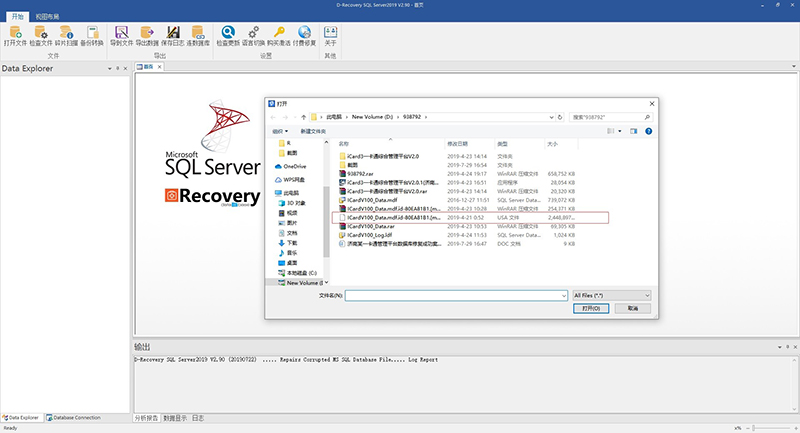Click the 检查更新 check update icon
This screenshot has height=433, width=800.
(x=228, y=32)
